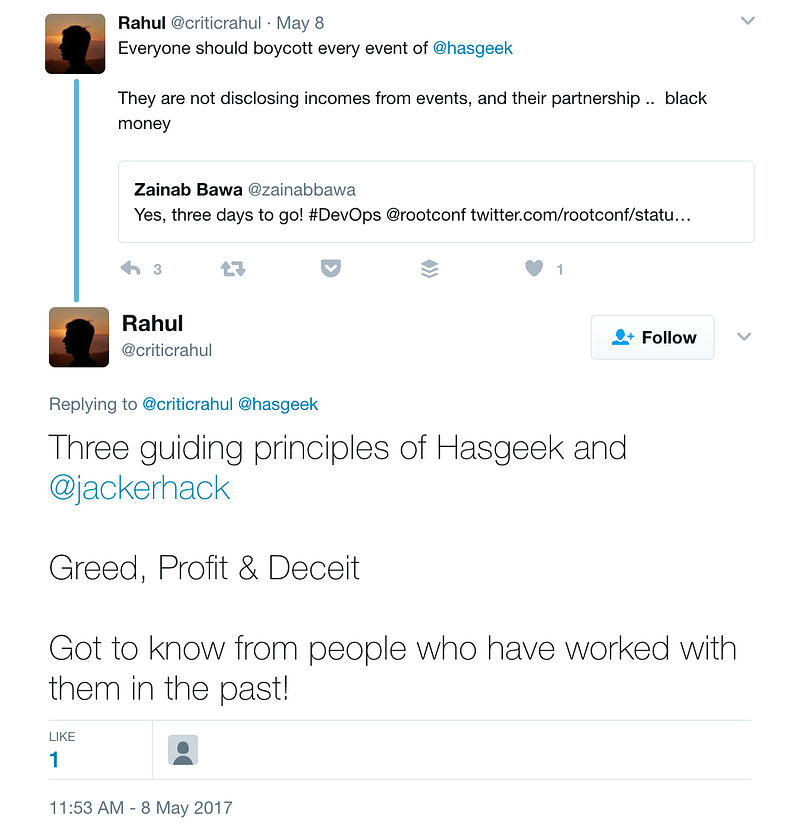
Task: Open the May 8 date on the top tweet
Action: click(300, 23)
